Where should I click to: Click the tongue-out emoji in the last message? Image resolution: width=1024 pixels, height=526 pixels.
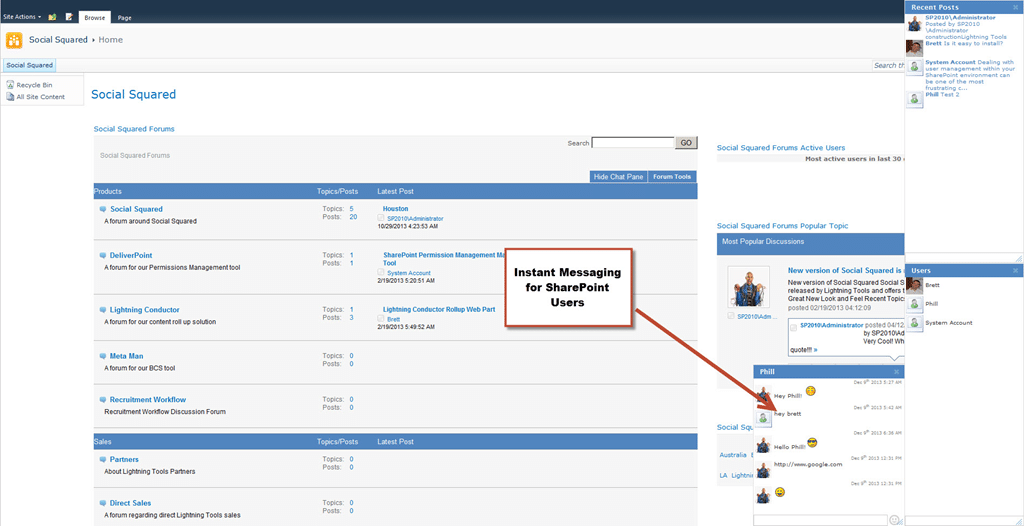tap(779, 491)
